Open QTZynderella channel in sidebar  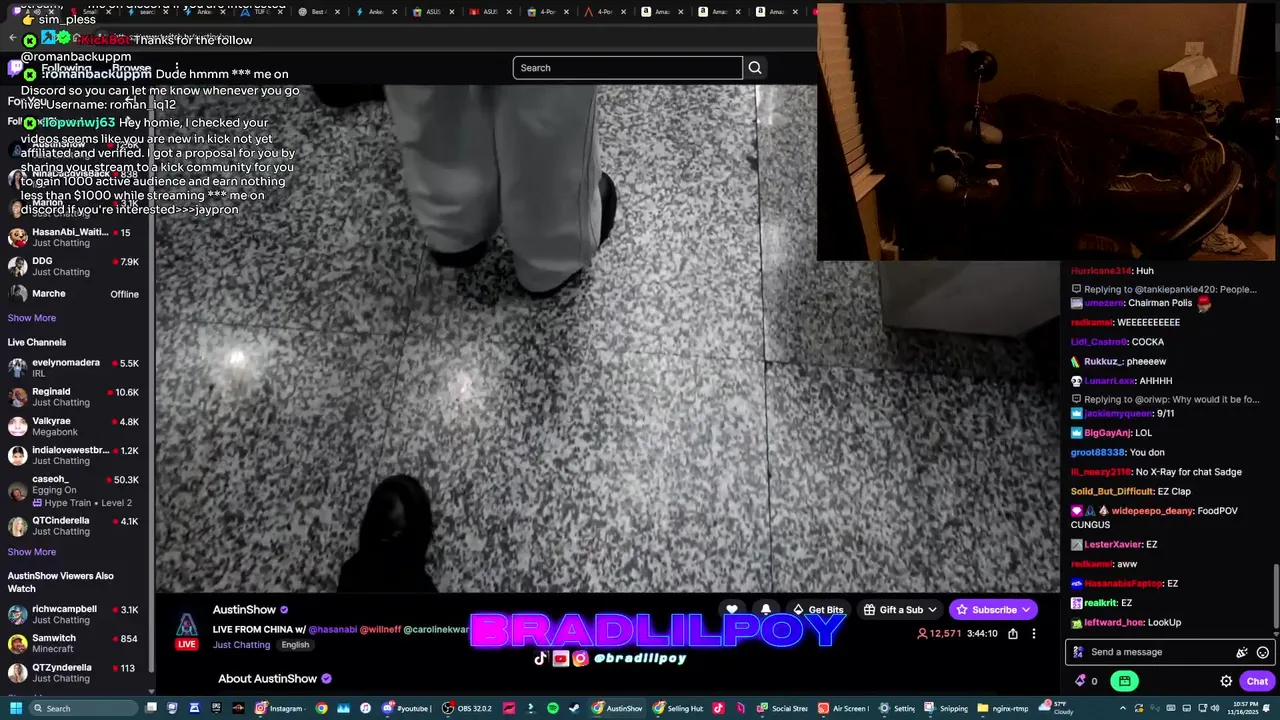[x=76, y=672]
